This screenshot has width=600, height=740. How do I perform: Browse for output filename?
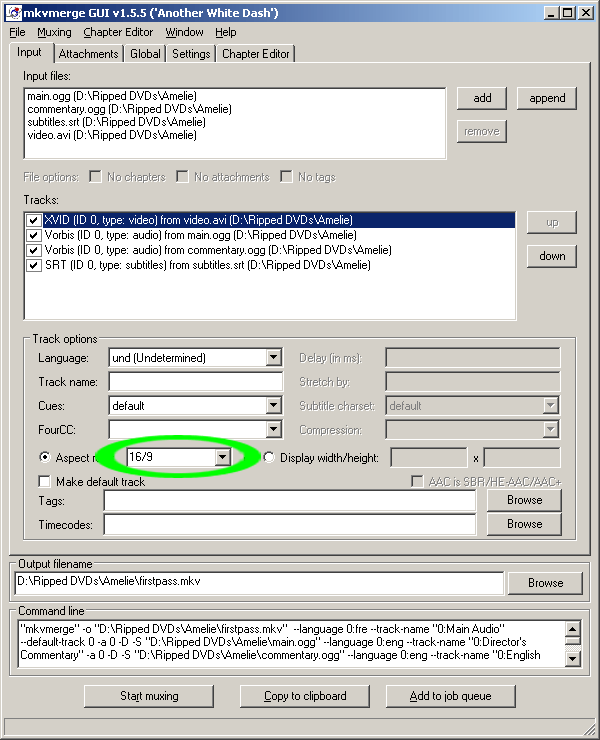(545, 583)
